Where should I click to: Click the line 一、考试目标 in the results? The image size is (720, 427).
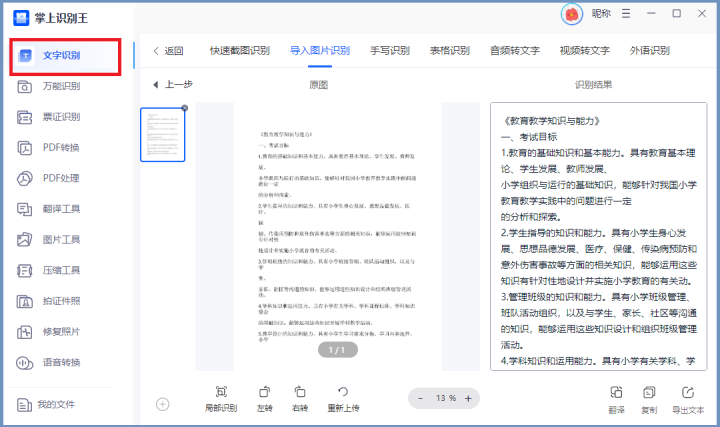coord(529,137)
